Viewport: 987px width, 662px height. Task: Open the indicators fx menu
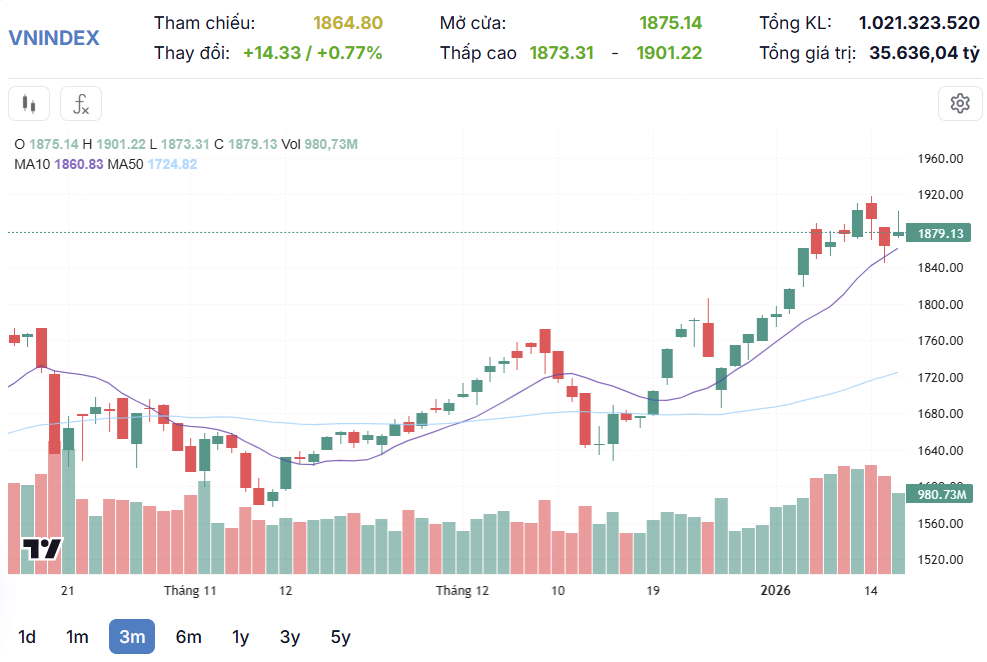coord(81,104)
